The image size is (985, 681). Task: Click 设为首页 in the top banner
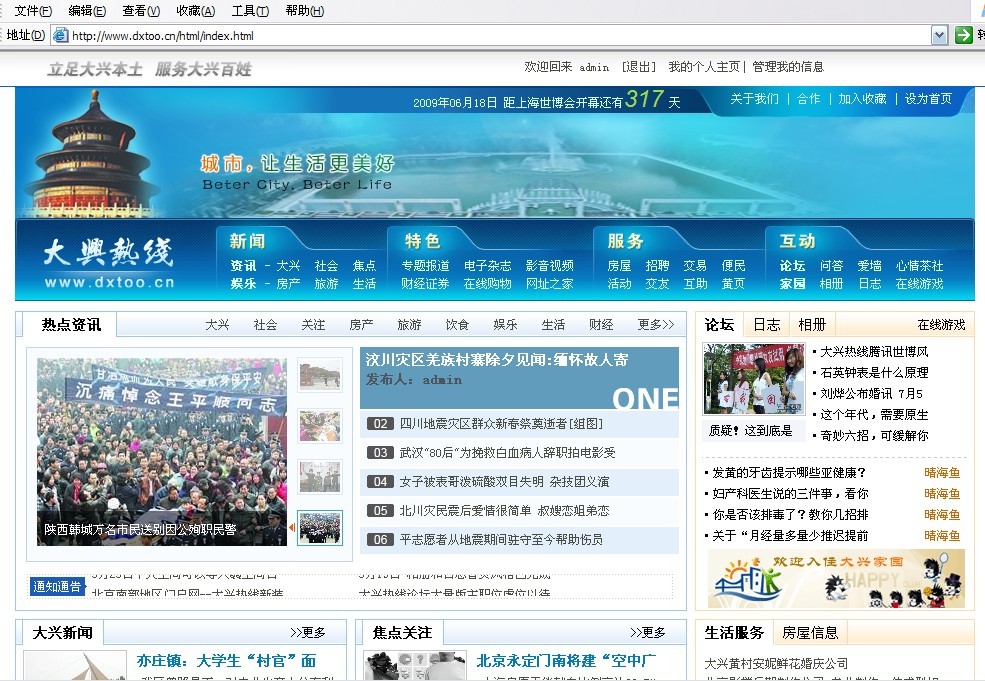(x=928, y=99)
